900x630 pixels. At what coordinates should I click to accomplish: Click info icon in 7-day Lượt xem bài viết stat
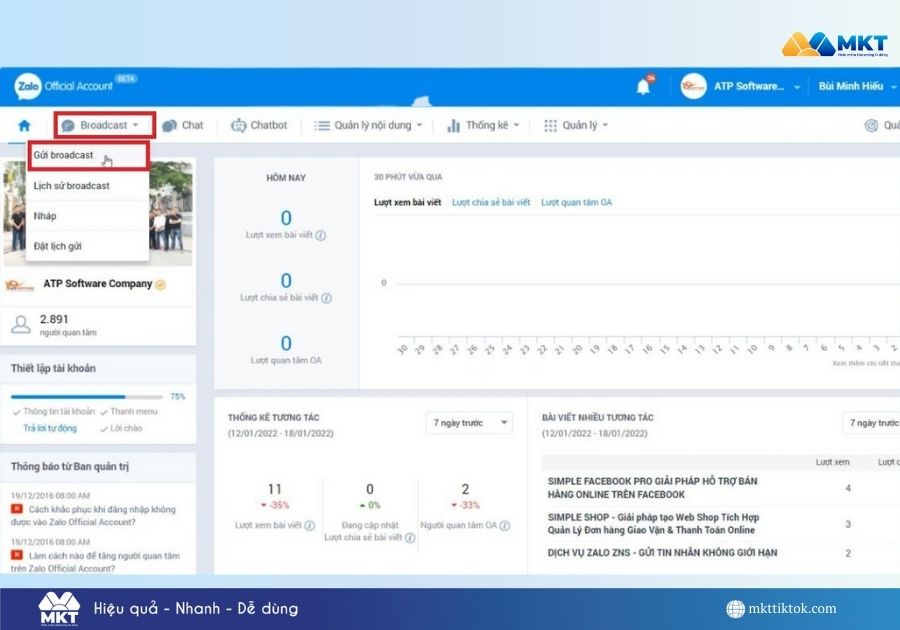309,526
